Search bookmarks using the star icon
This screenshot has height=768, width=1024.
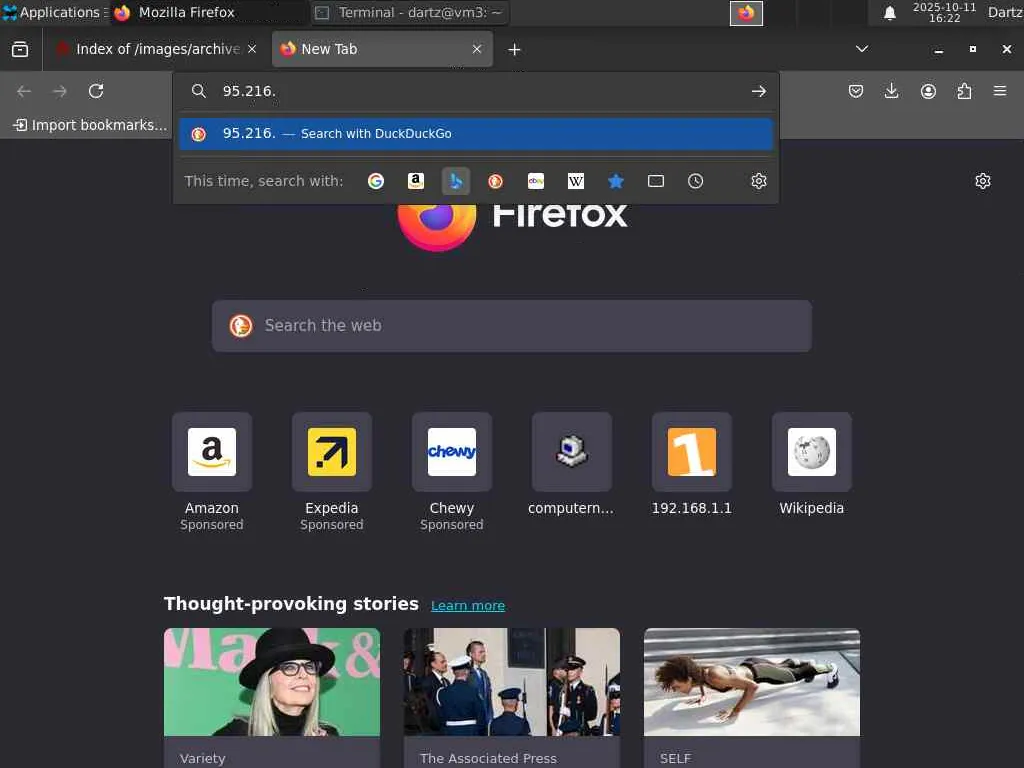pyautogui.click(x=616, y=181)
